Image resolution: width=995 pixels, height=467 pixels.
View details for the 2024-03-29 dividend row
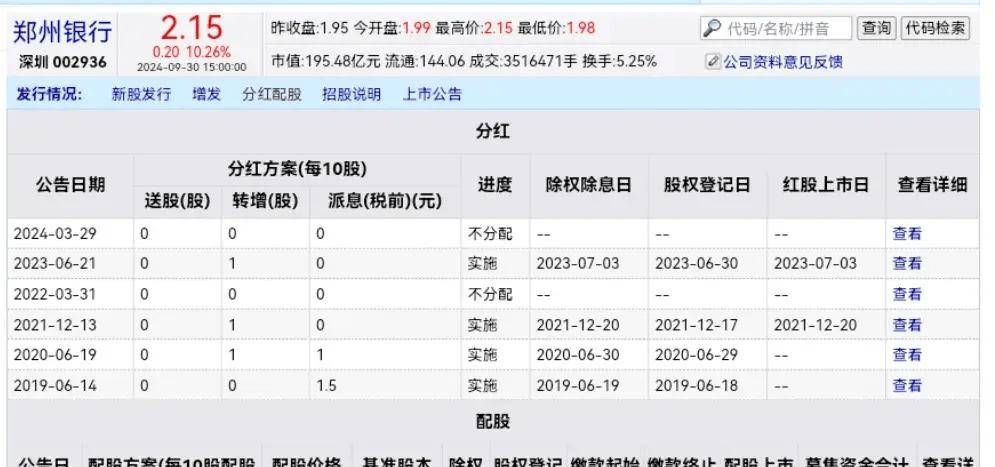pos(907,234)
